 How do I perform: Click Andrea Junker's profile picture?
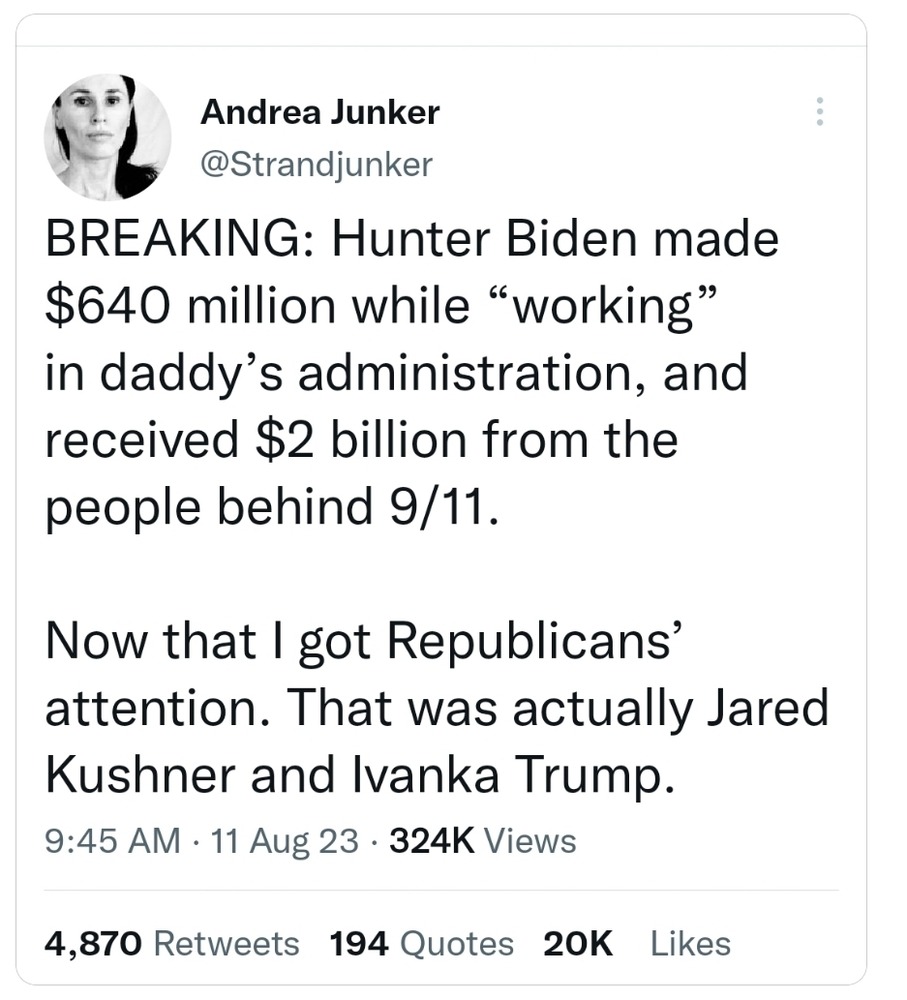coord(107,137)
